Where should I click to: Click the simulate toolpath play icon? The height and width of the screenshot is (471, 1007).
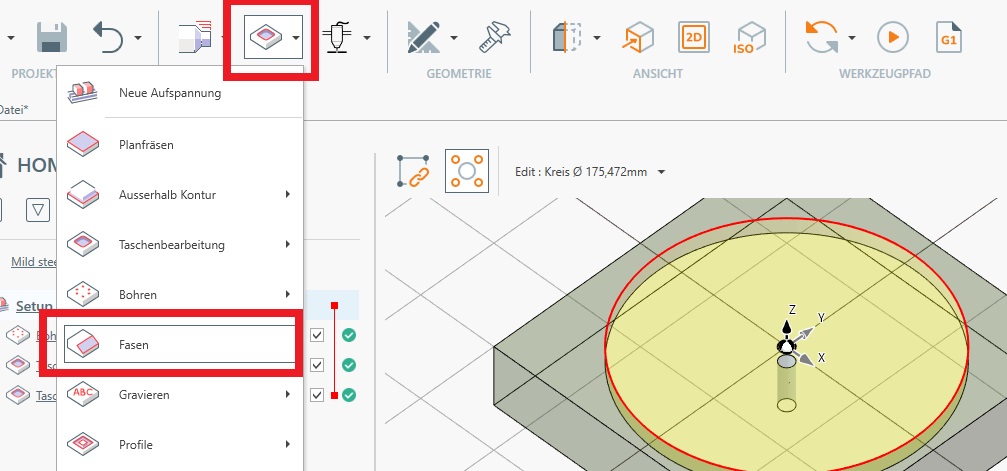click(x=890, y=38)
